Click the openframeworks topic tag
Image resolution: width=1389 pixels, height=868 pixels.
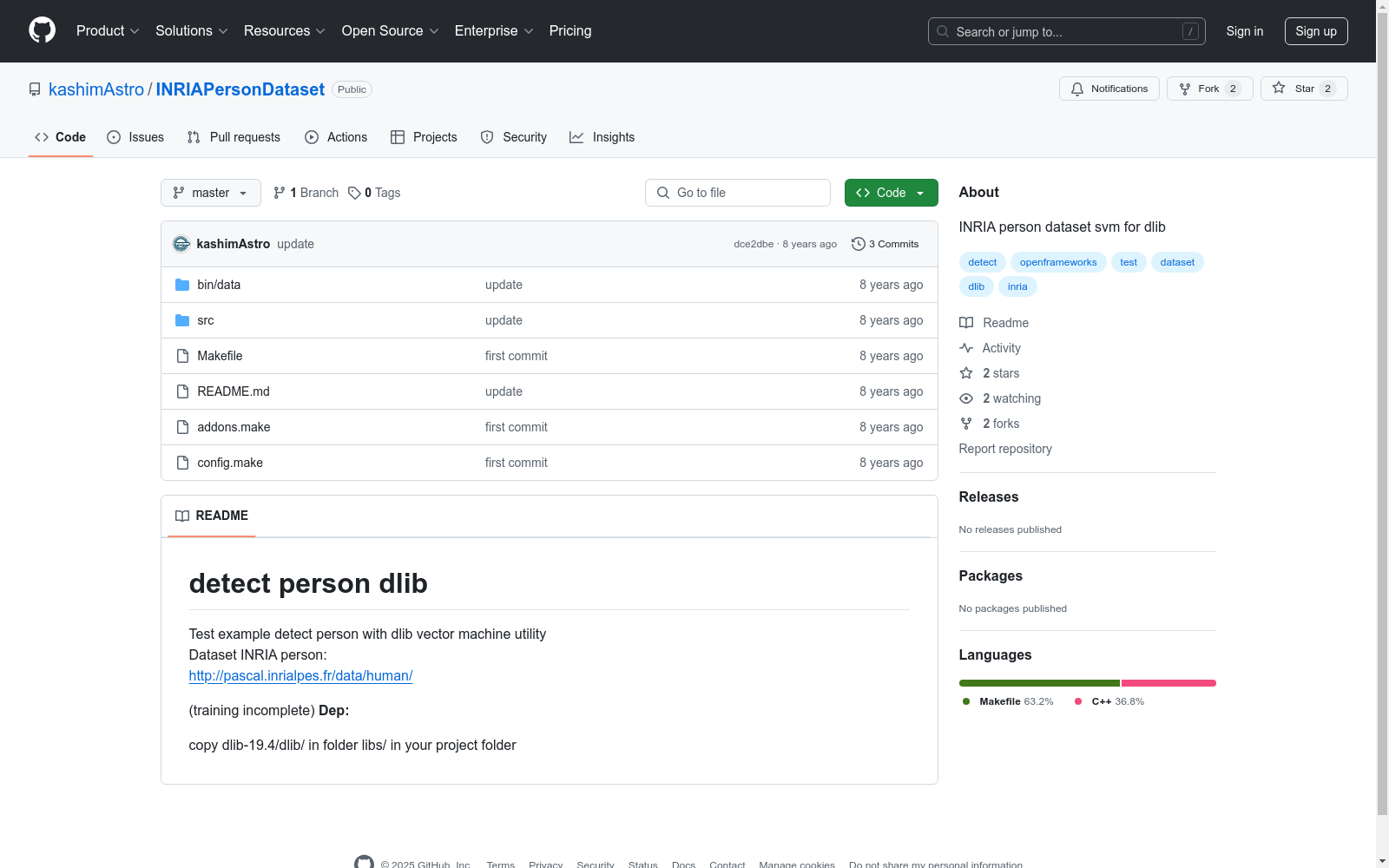pyautogui.click(x=1058, y=262)
